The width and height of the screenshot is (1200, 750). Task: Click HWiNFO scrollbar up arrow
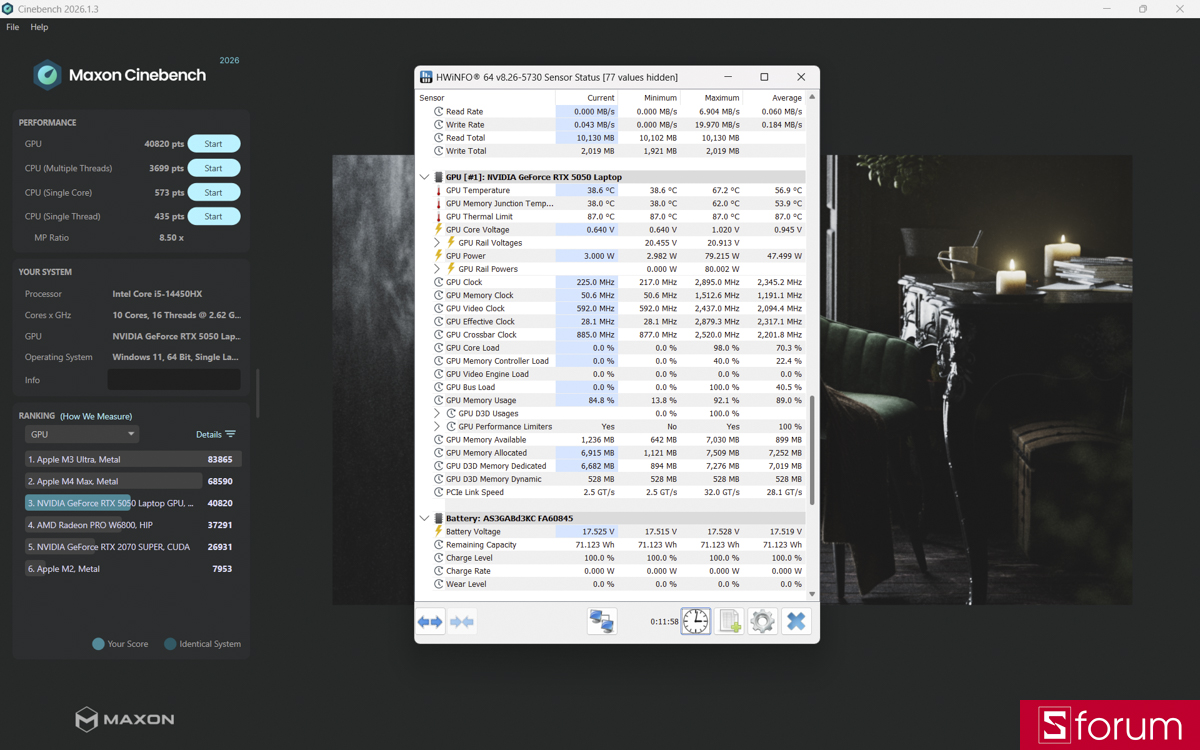pos(812,97)
